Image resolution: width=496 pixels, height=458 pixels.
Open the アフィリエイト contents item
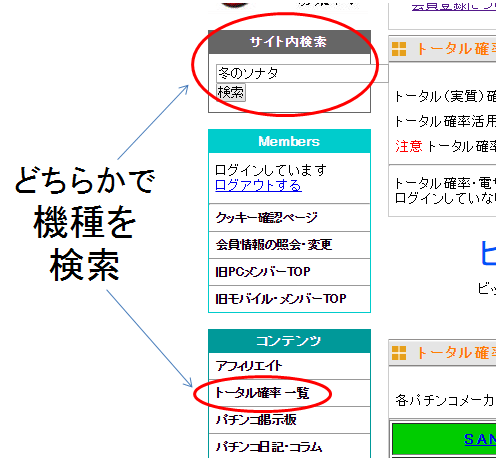(289, 366)
